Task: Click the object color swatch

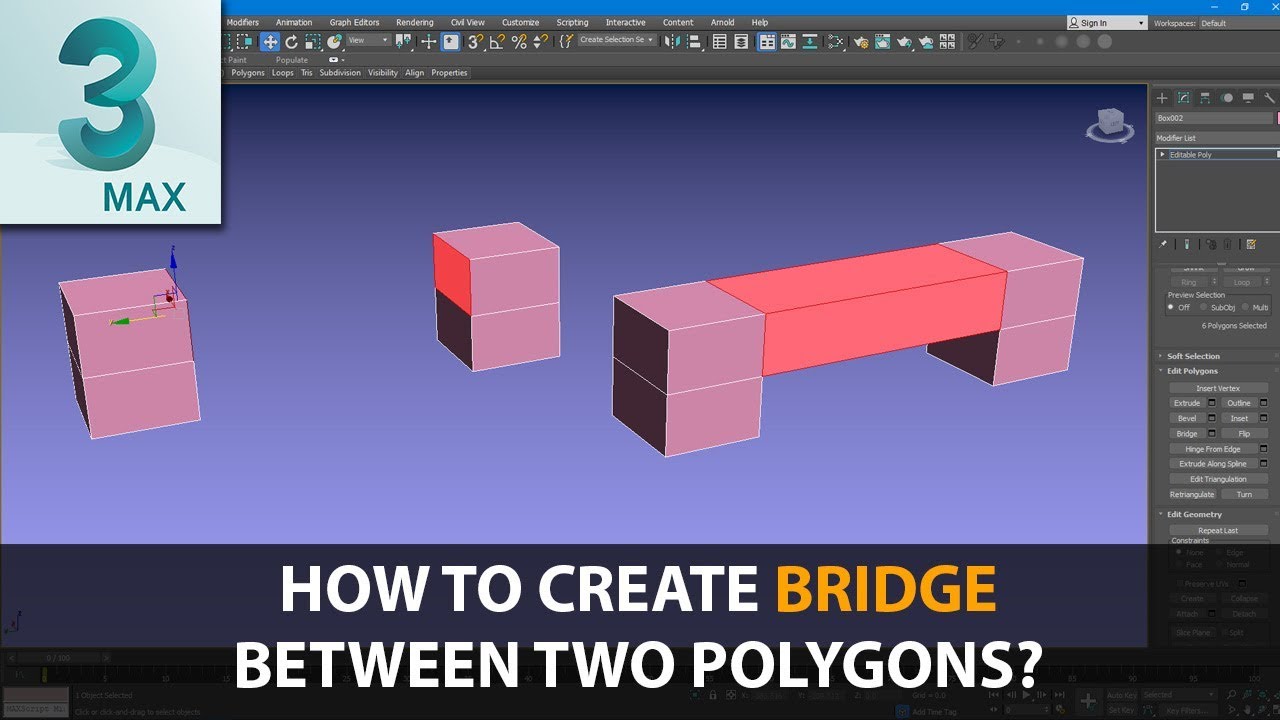Action: [x=1278, y=118]
